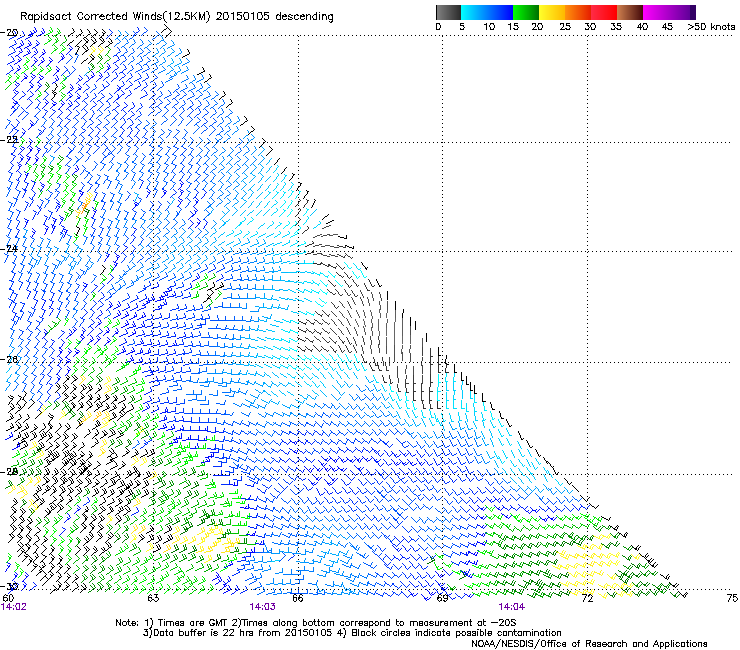Click the cyan 5-10 knots color band

(474, 12)
